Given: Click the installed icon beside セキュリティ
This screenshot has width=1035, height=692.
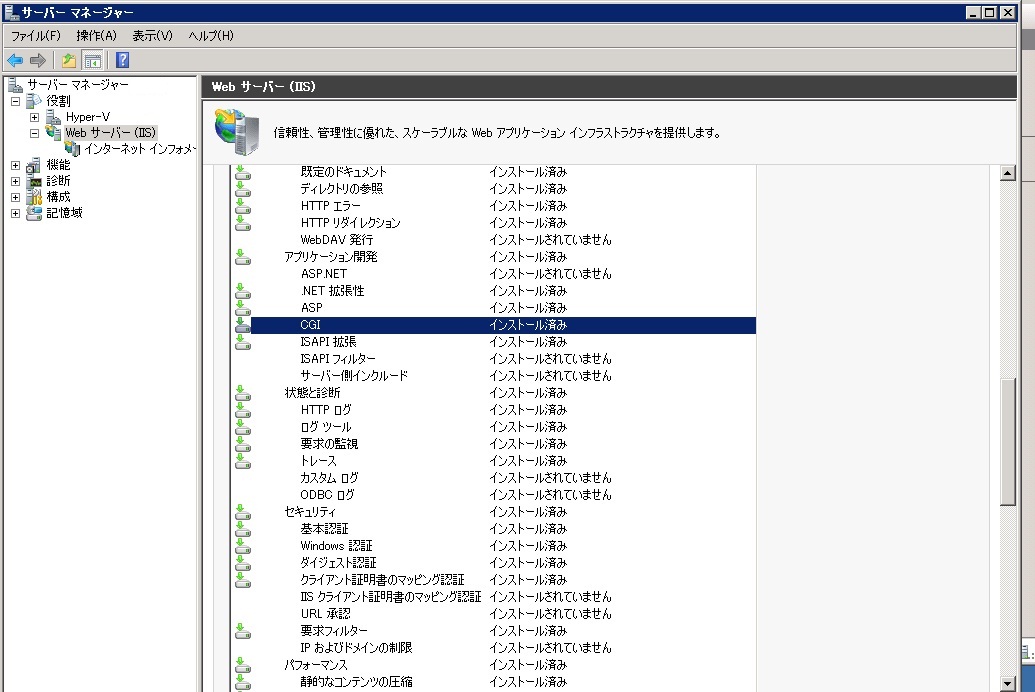Looking at the screenshot, I should point(243,512).
